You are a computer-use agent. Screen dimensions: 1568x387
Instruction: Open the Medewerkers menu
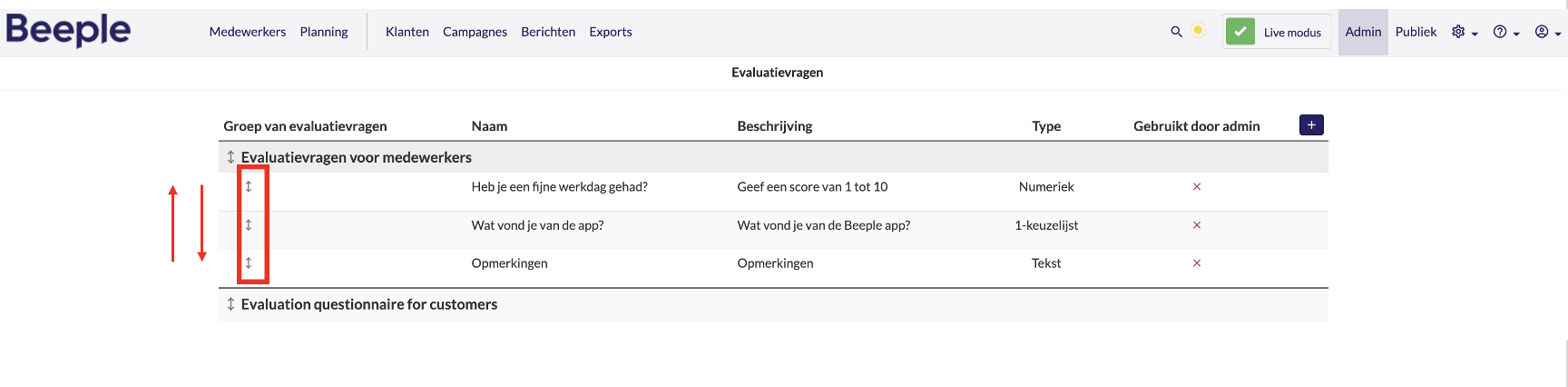tap(248, 32)
